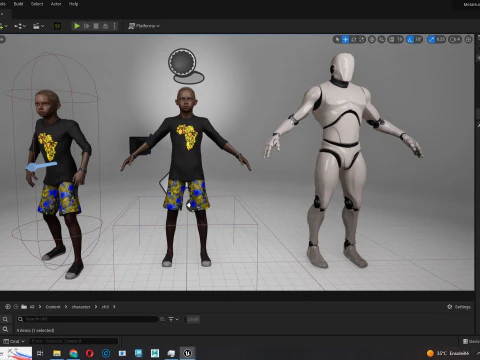This screenshot has width=480, height=360.
Task: Open Google Chrome from taskbar
Action: (x=73, y=353)
